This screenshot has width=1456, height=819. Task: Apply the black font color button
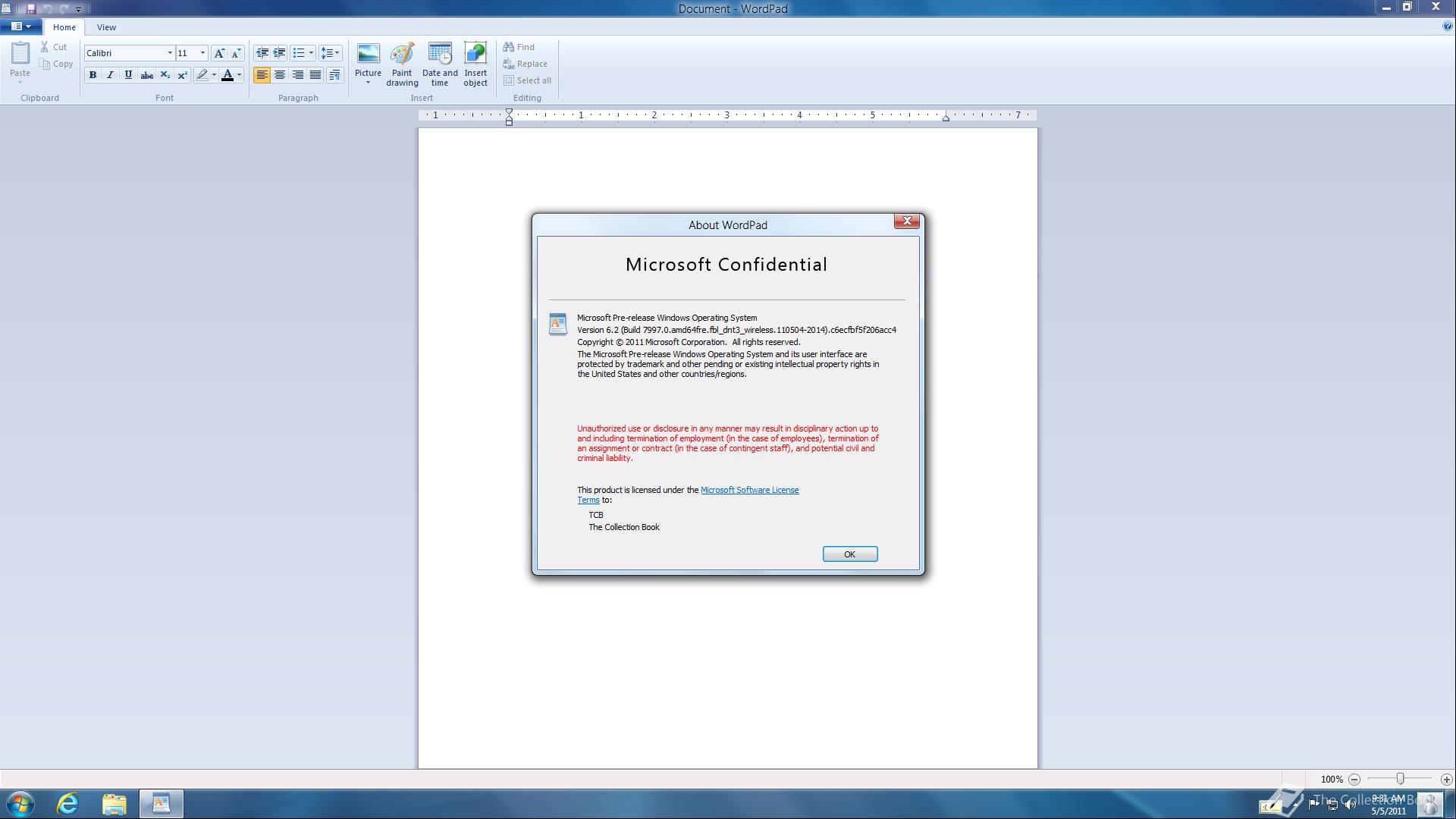227,75
